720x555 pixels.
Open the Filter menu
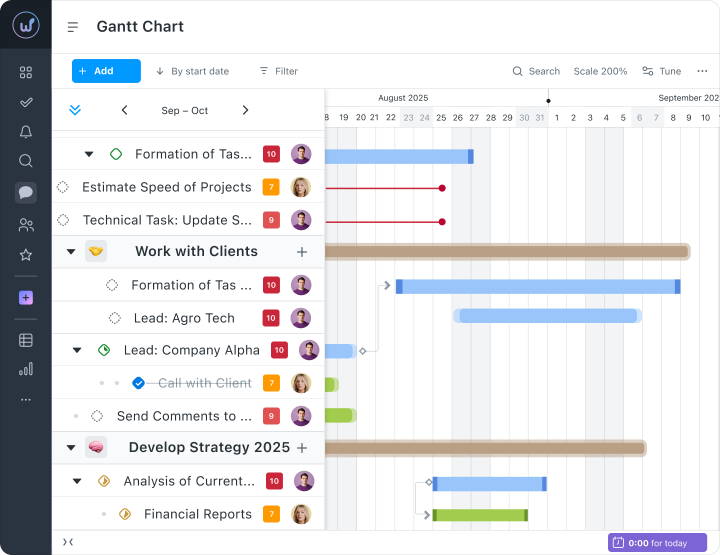pyautogui.click(x=278, y=71)
